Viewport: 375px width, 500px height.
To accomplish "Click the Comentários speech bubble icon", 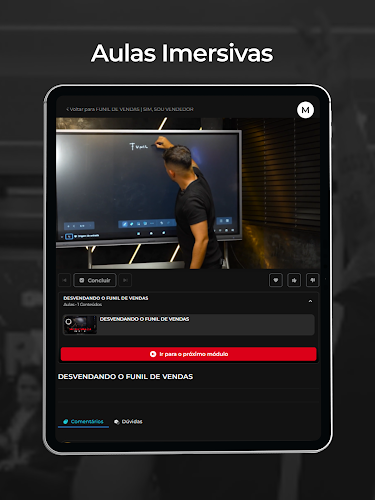I will coord(66,421).
